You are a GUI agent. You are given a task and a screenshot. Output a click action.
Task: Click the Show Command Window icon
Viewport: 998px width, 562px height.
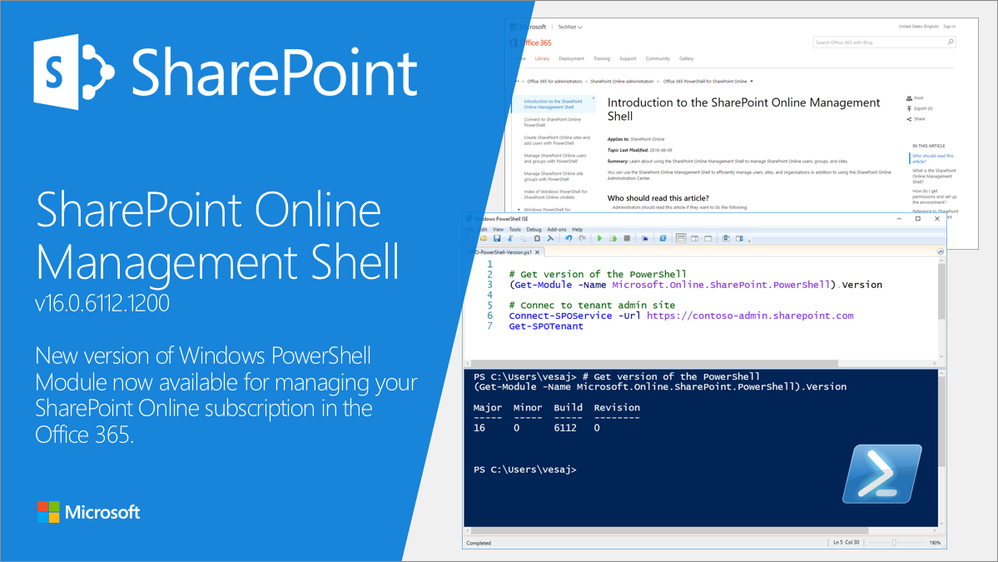(726, 238)
